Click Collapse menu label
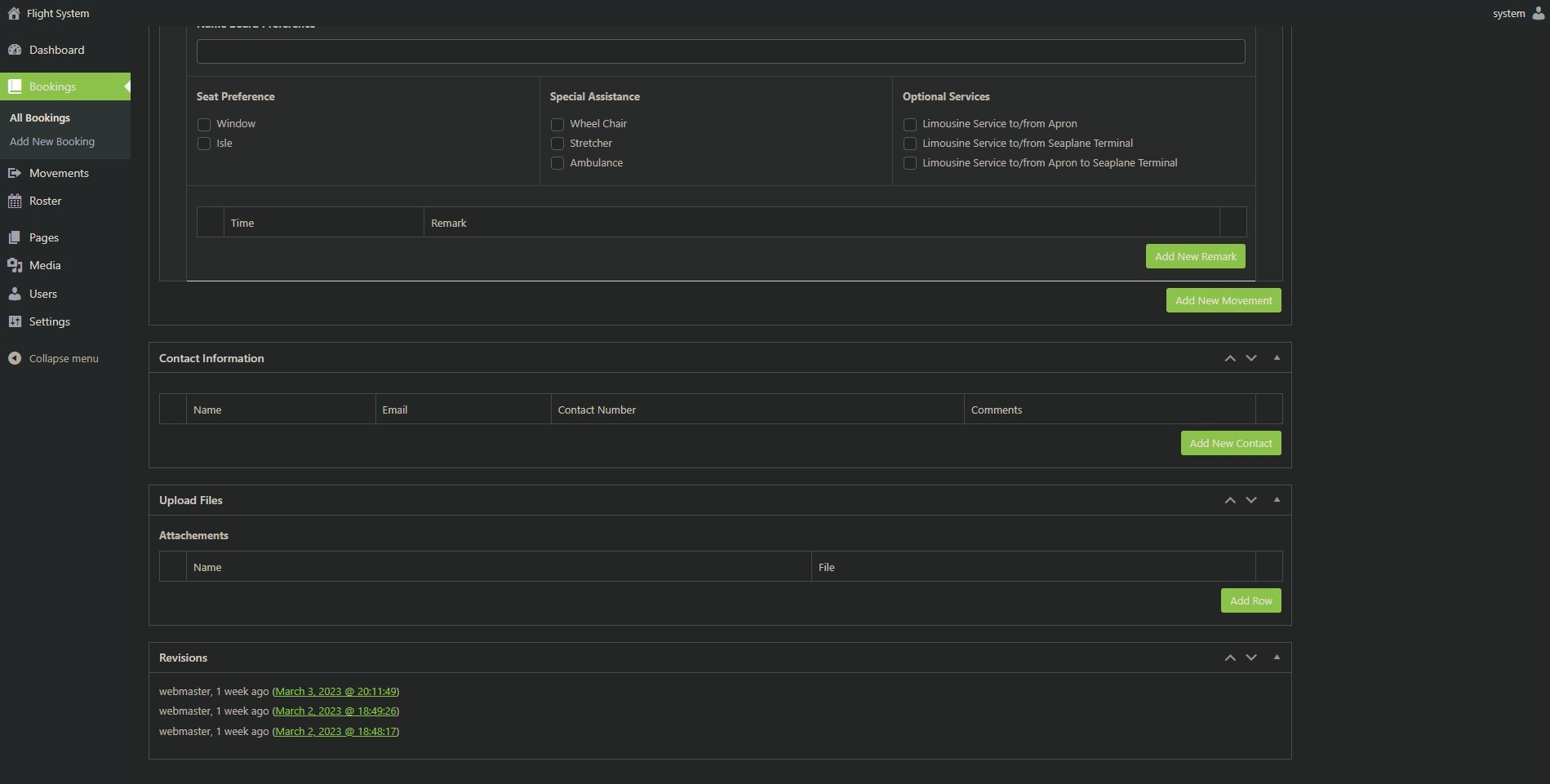The width and height of the screenshot is (1550, 784). point(64,358)
